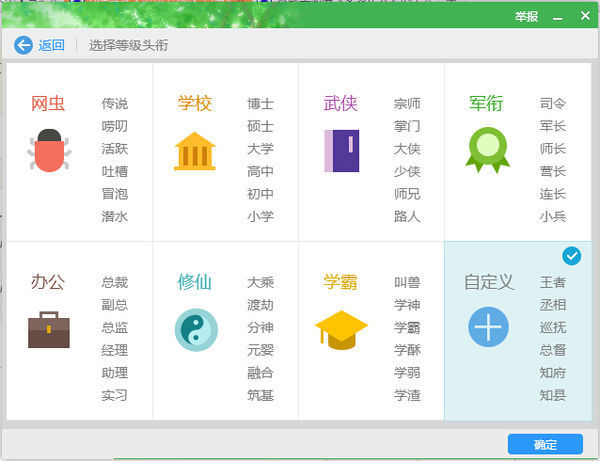Screen dimensions: 600x461
Task: Click the 少侠 rank text
Action: pos(407,171)
